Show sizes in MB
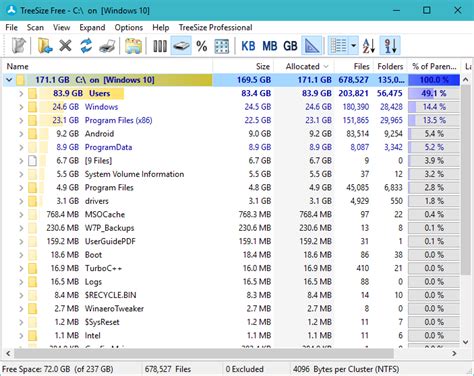 point(270,46)
